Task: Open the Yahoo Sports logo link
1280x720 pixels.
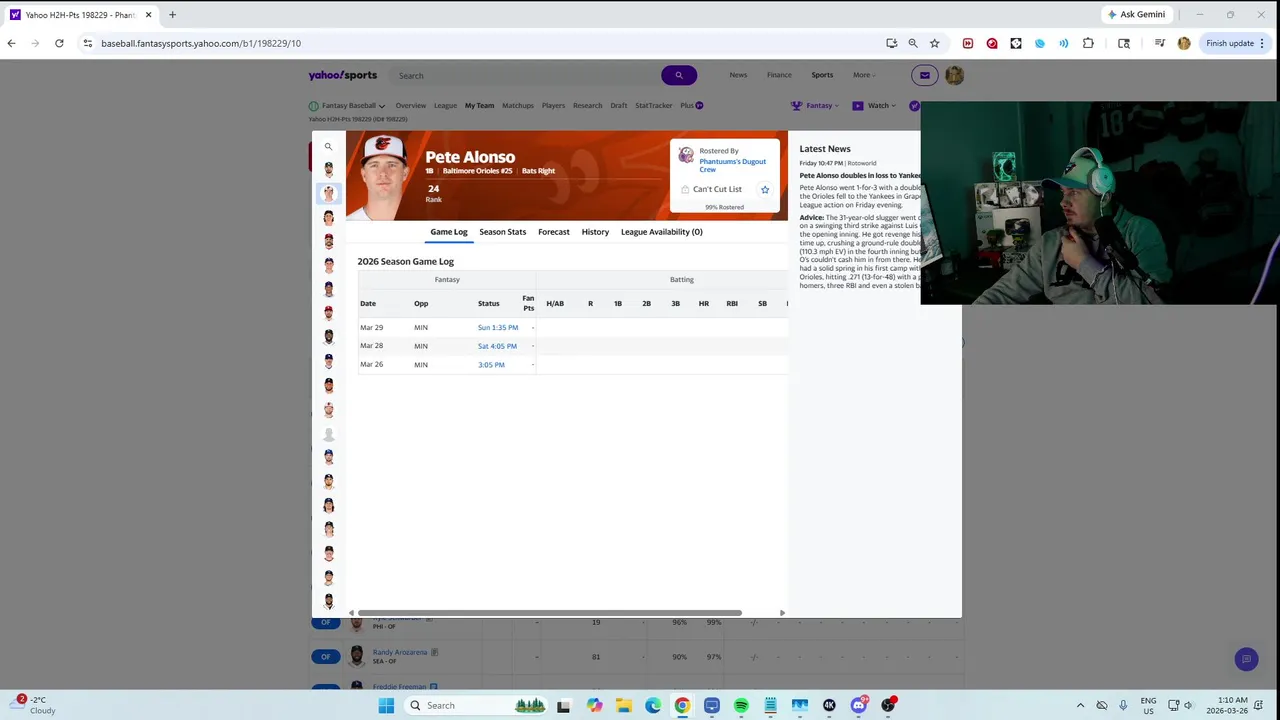Action: [343, 75]
